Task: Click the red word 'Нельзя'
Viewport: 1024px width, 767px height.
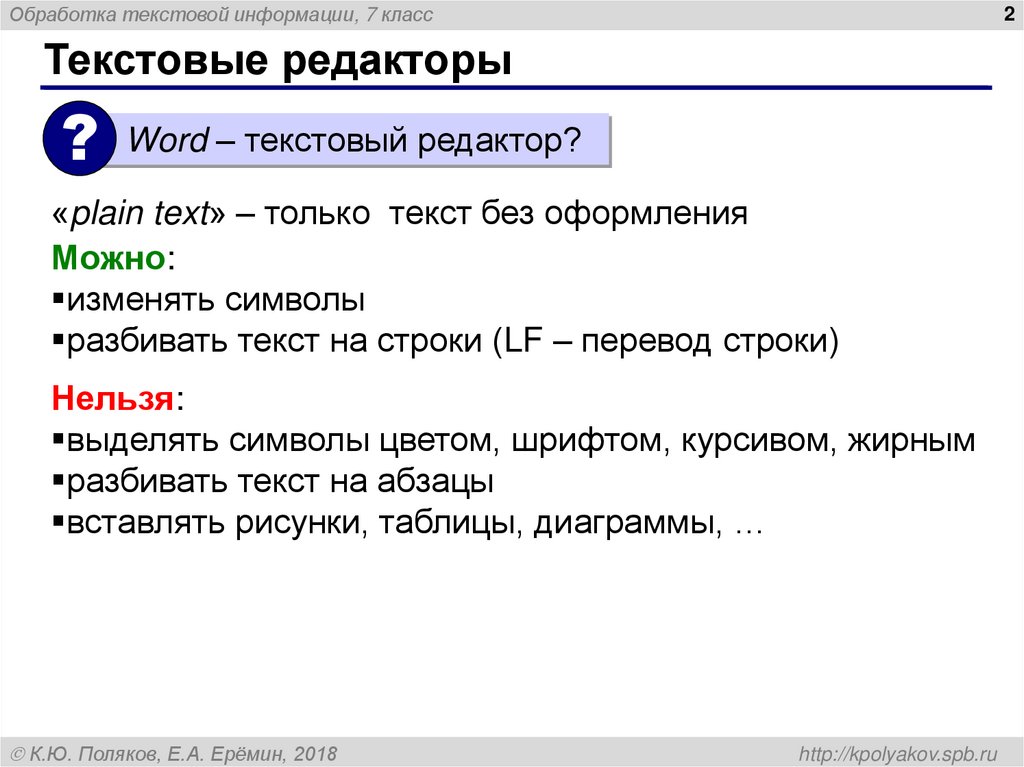Action: point(112,398)
